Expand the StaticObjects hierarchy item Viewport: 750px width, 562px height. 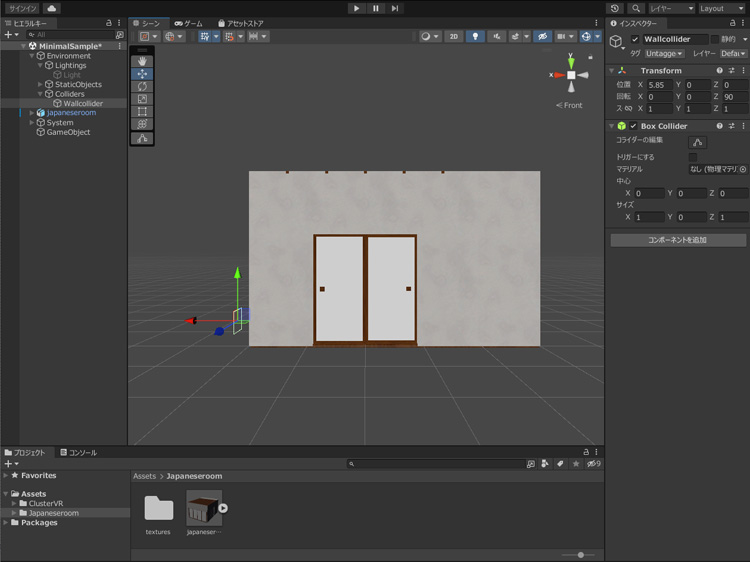(40, 85)
